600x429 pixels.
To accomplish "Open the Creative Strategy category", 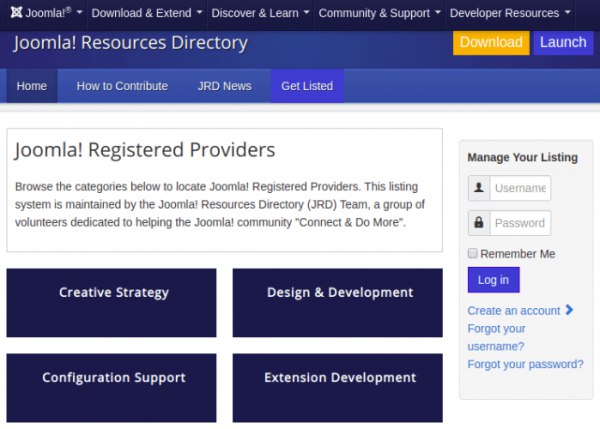I will click(x=111, y=303).
